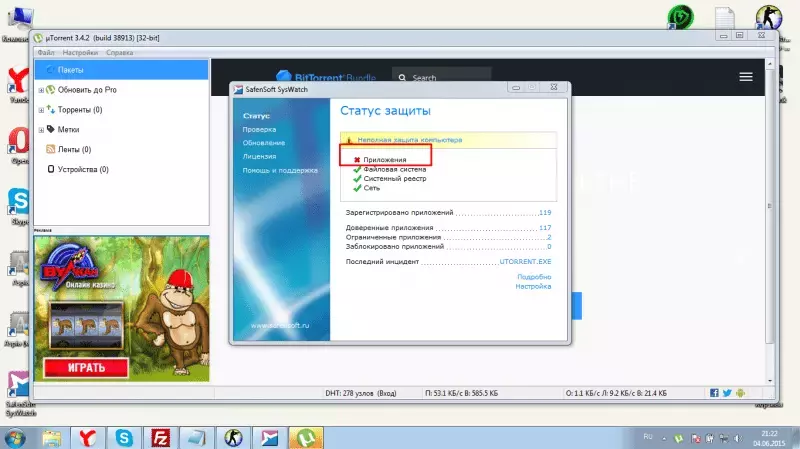Open the hamburger menu in the BitTorrent Bundle header
The height and width of the screenshot is (449, 800).
pyautogui.click(x=746, y=77)
